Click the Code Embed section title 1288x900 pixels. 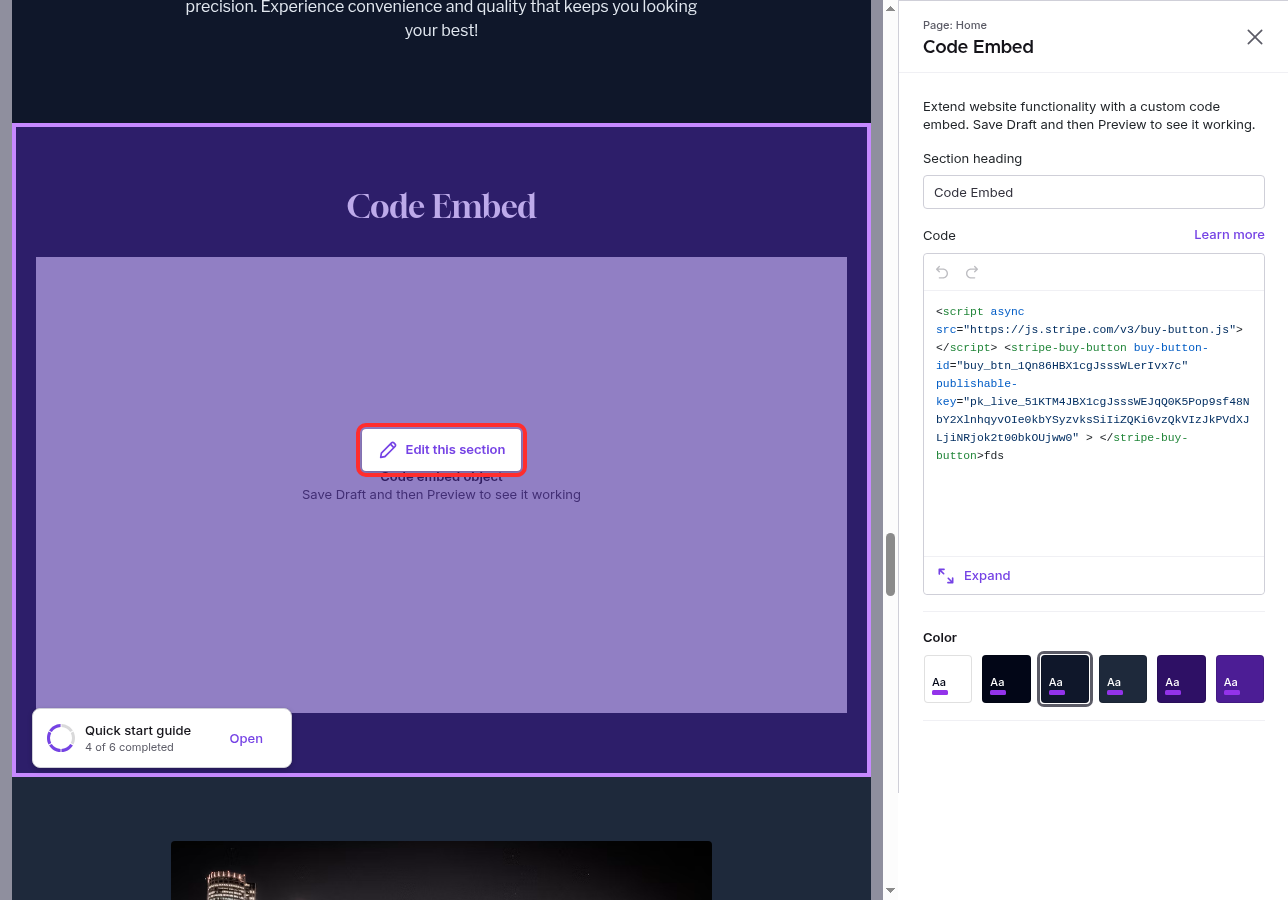[x=441, y=206]
